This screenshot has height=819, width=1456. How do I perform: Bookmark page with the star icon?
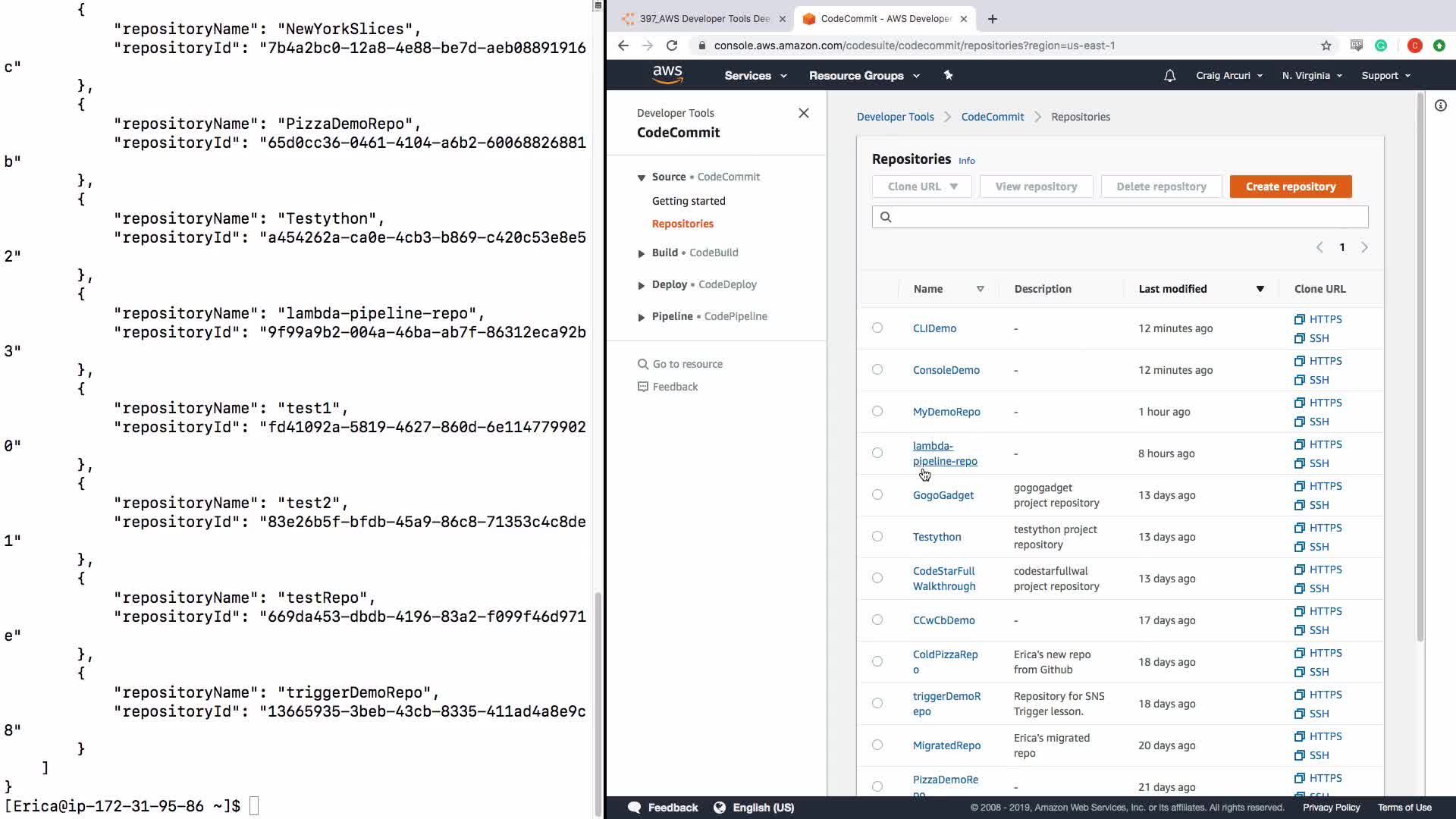click(1326, 45)
